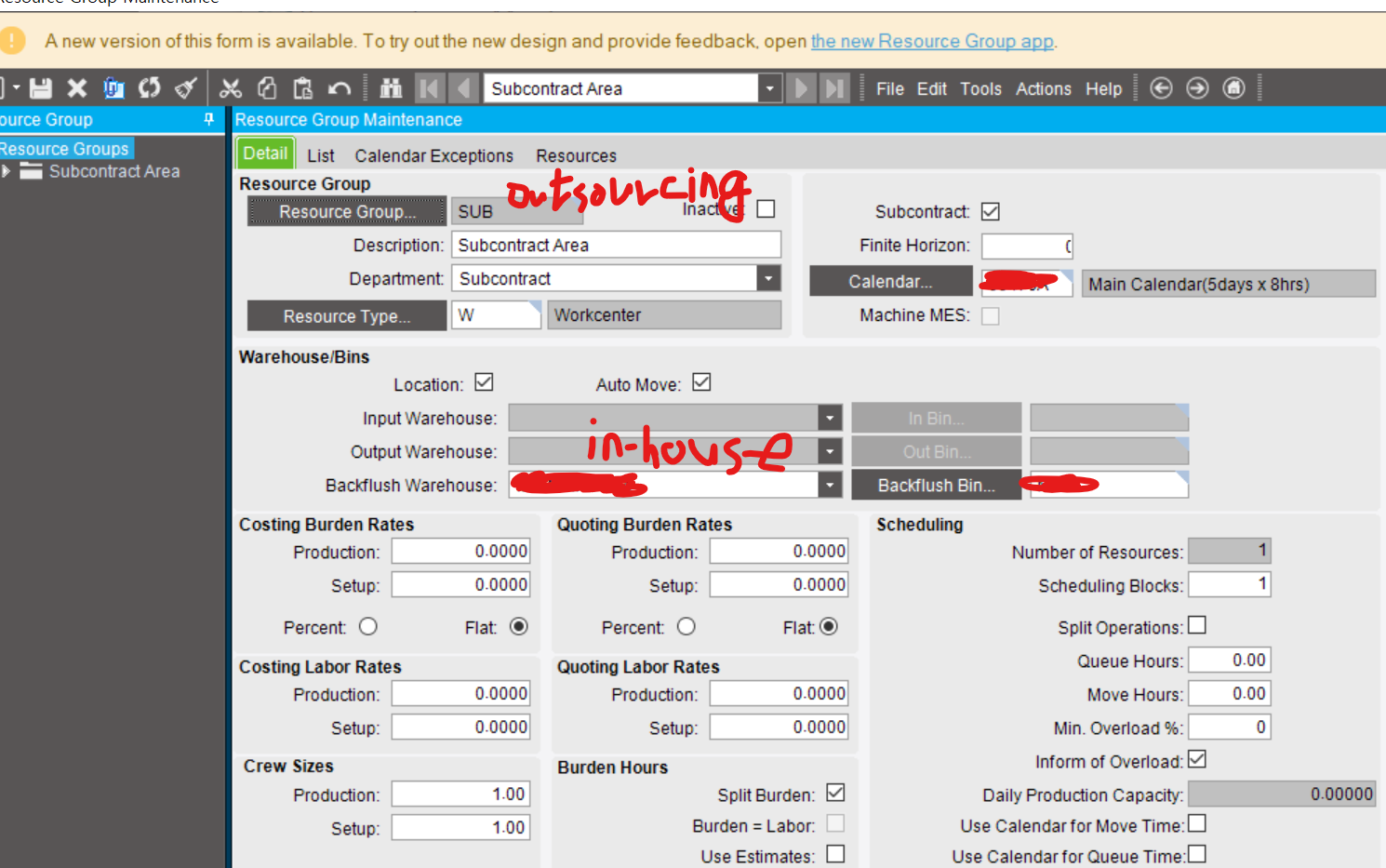Click the Paste icon
1386x868 pixels.
tap(301, 87)
